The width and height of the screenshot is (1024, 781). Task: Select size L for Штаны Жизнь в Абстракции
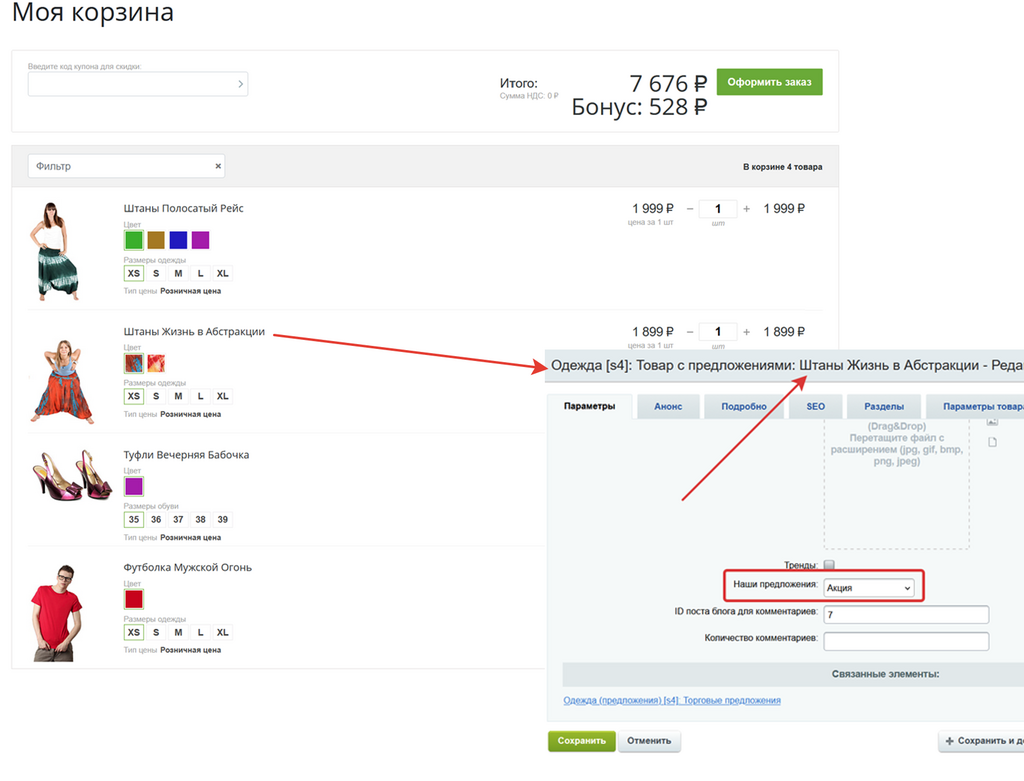tap(200, 396)
